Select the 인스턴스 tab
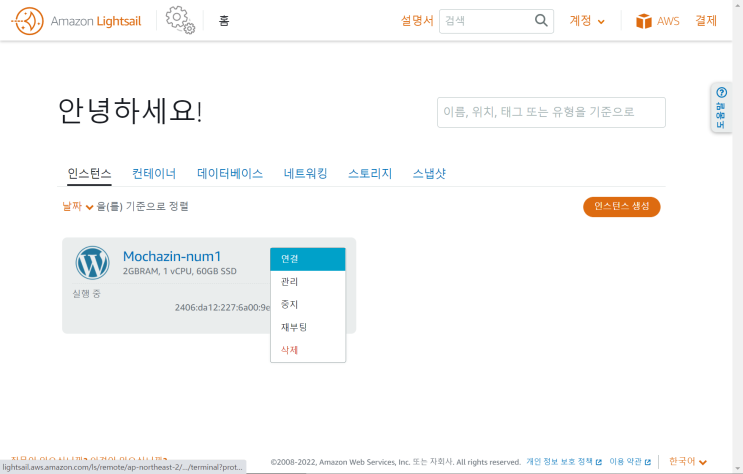The height and width of the screenshot is (474, 743). [x=89, y=173]
